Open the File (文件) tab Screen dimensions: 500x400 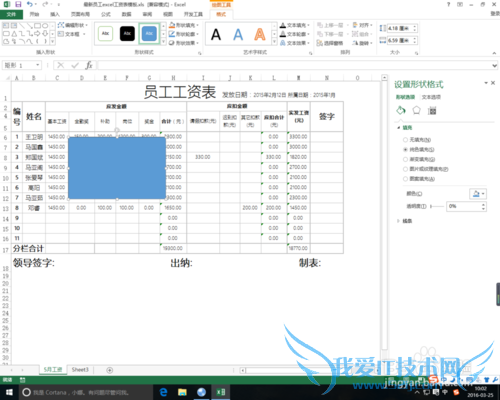click(11, 14)
